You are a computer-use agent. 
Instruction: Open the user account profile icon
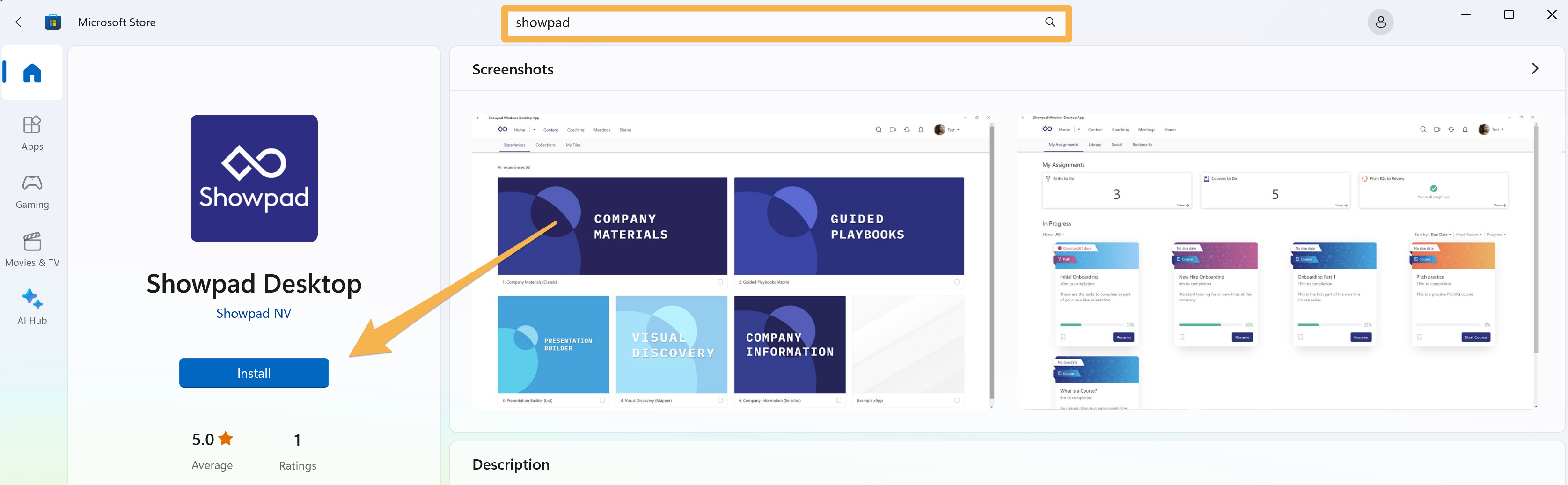click(1380, 22)
